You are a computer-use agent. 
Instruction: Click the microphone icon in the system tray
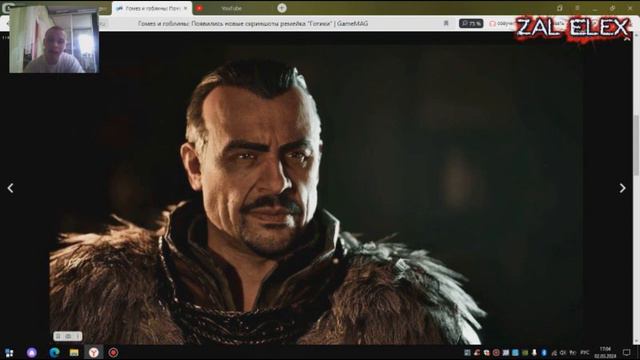coord(534,353)
